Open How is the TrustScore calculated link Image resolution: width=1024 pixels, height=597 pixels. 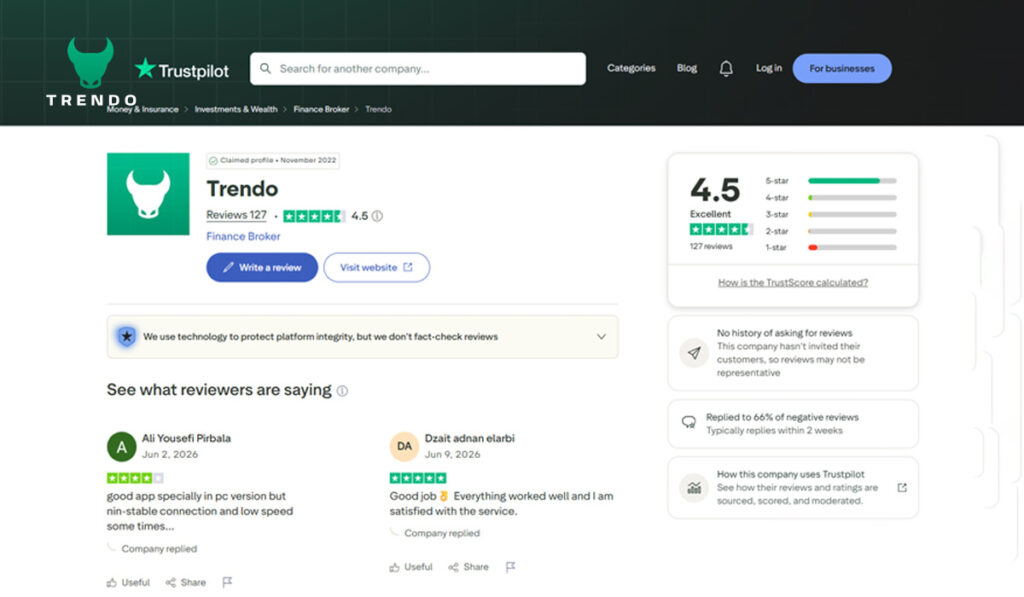[x=793, y=283]
